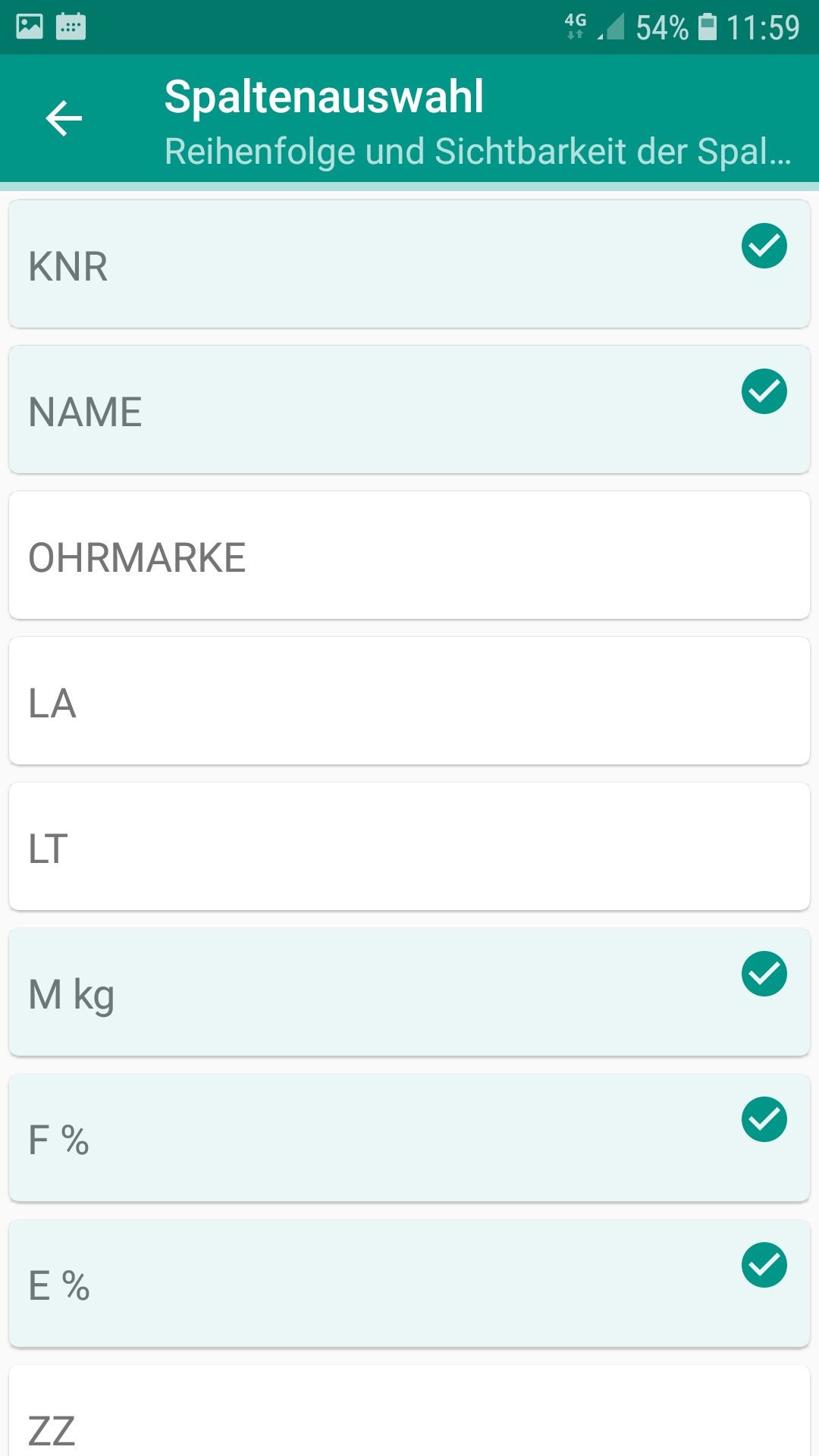This screenshot has height=1456, width=819.
Task: Enable the LT column row
Action: 409,847
